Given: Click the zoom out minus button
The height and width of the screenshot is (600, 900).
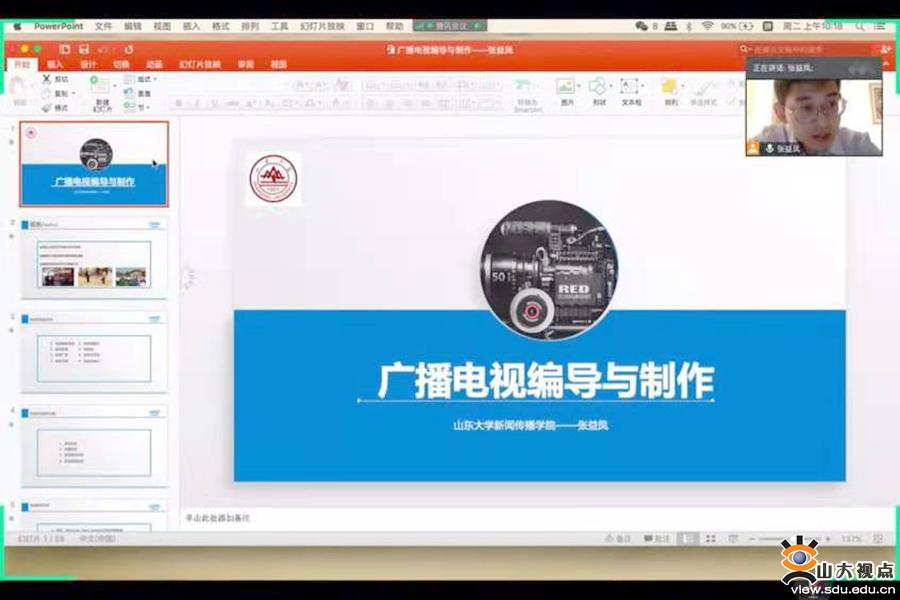Looking at the screenshot, I should [x=752, y=539].
